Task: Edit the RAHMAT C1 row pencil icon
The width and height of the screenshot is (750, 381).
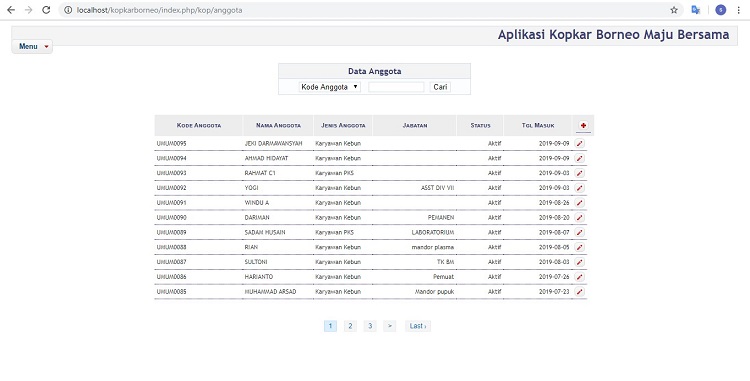Action: [579, 173]
